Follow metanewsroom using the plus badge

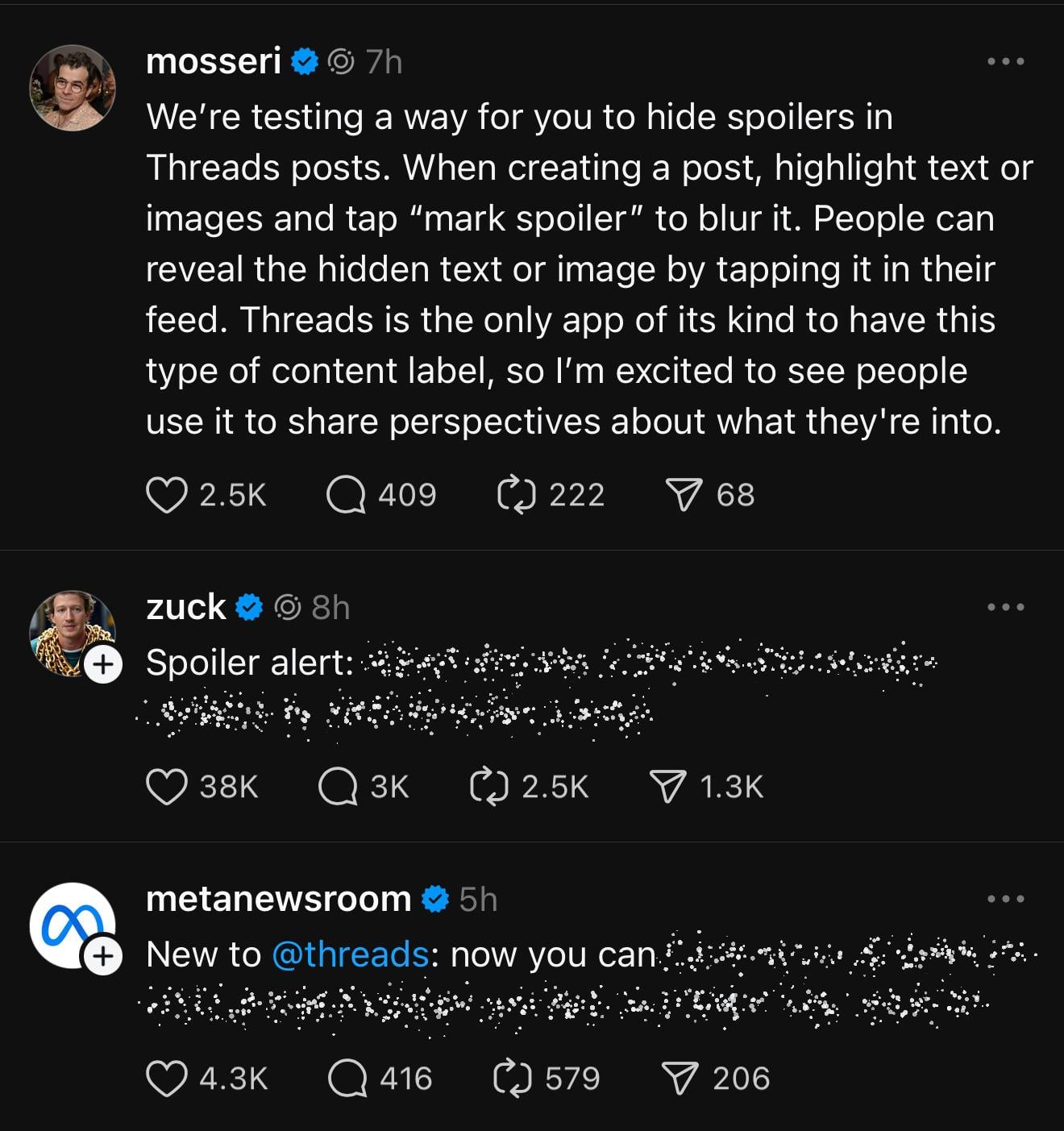click(103, 957)
